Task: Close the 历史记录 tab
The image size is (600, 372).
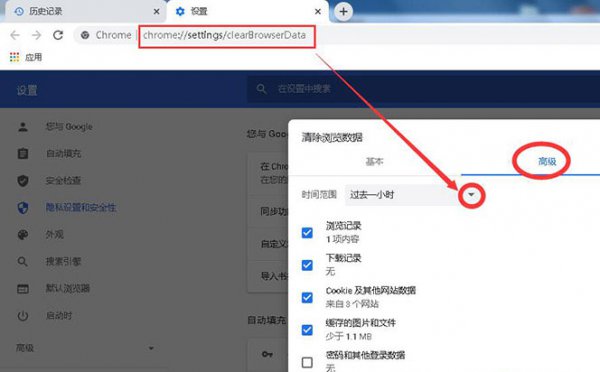Action: [x=156, y=11]
